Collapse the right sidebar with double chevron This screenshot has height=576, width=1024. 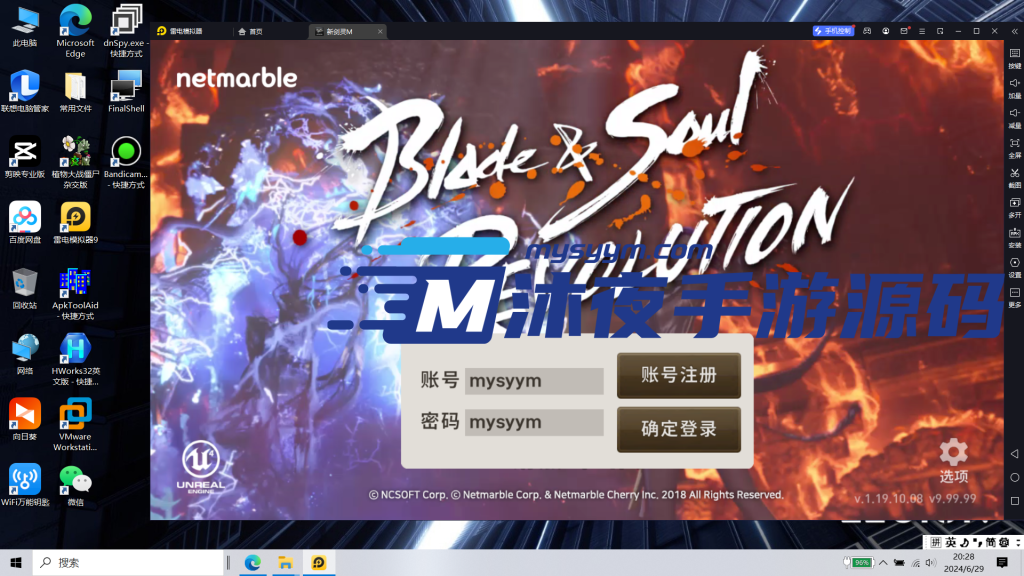tap(1014, 31)
